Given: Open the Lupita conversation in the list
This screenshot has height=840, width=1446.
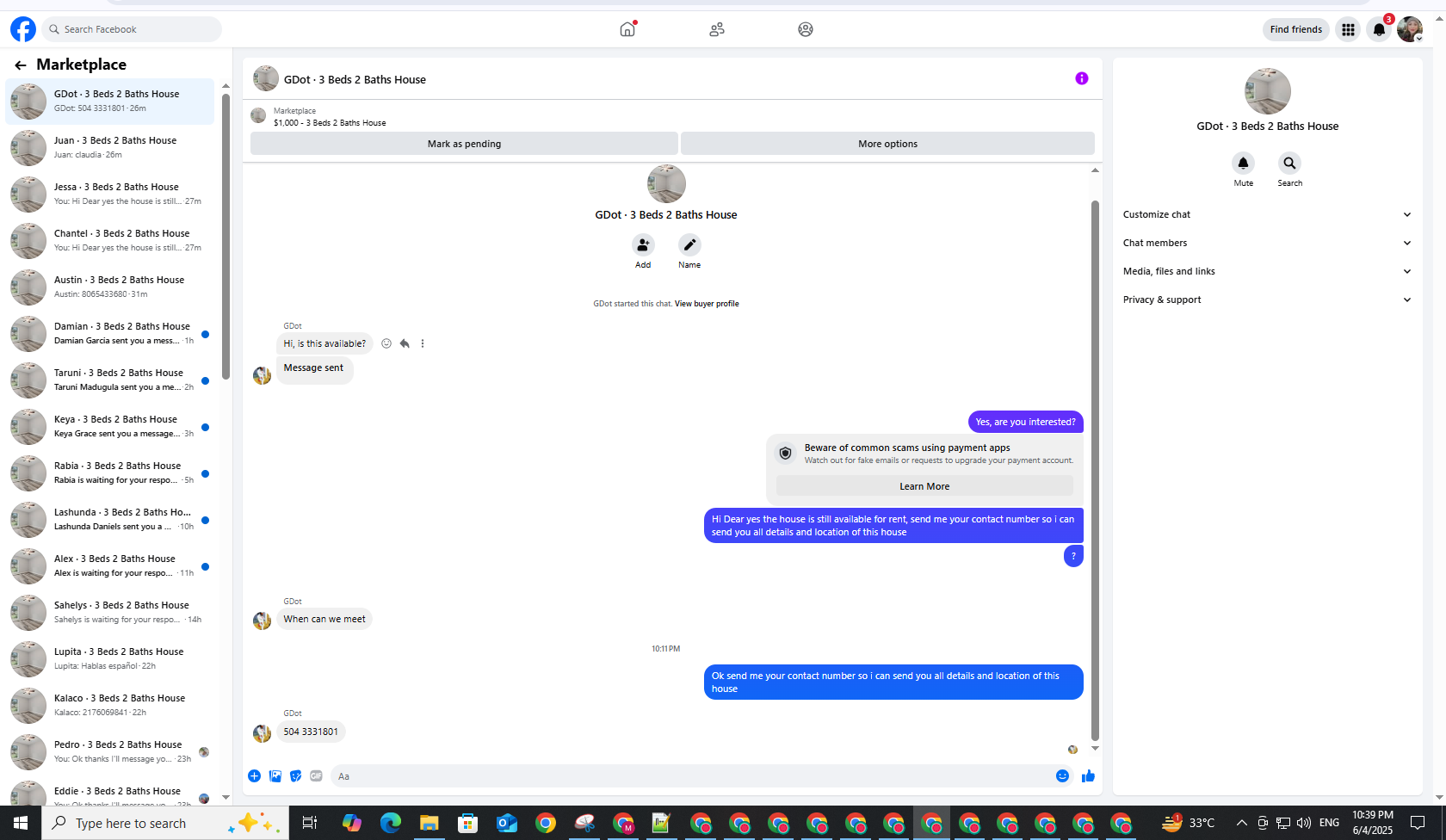Looking at the screenshot, I should pos(110,659).
